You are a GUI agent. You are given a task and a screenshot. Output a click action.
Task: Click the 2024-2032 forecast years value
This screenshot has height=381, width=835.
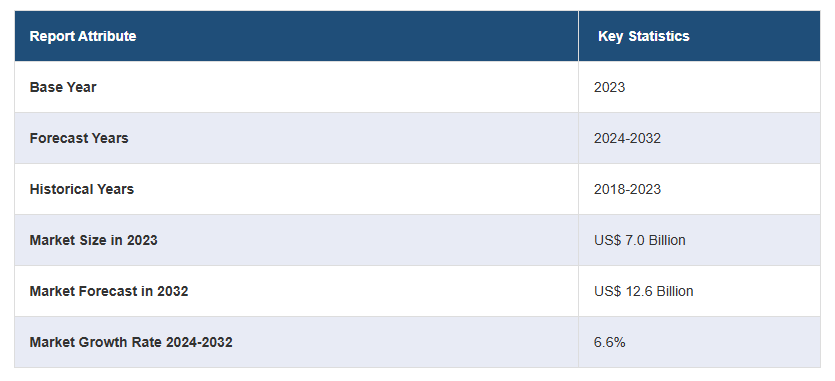(627, 138)
